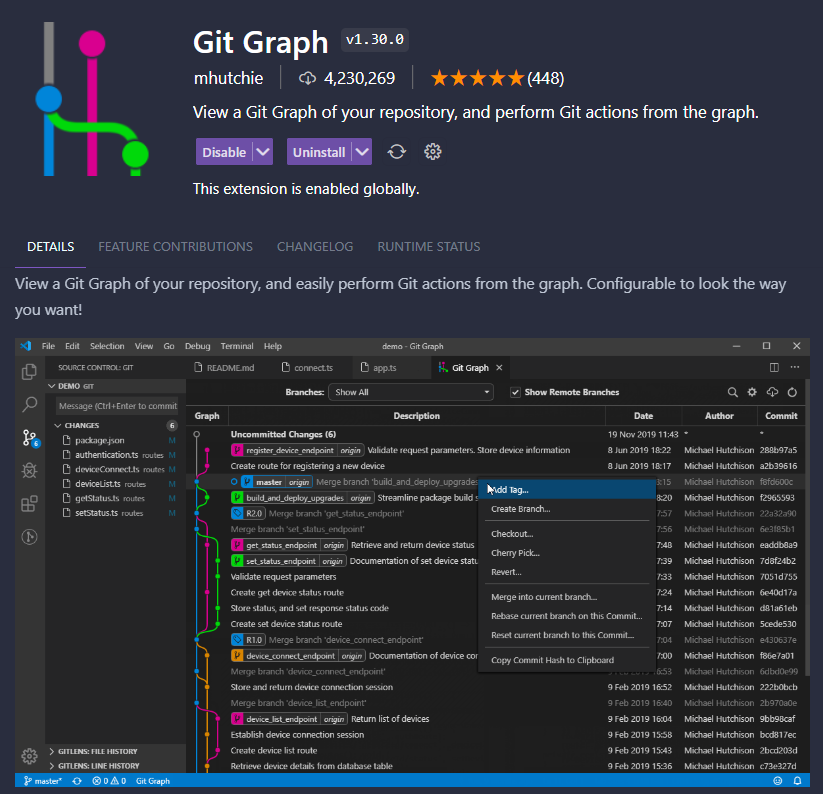Choose Merge into current branch...
The image size is (823, 794).
click(567, 597)
